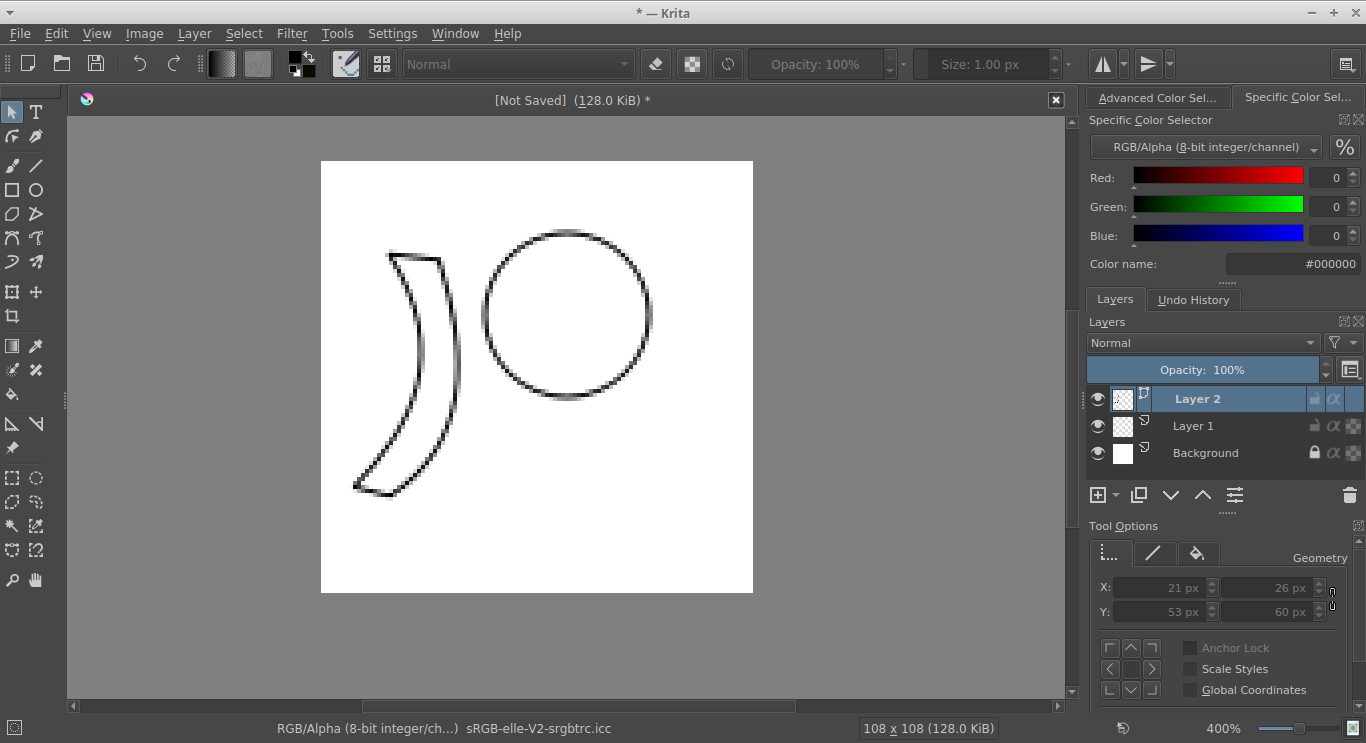
Task: Open the brush blending mode dropdown
Action: 518,64
